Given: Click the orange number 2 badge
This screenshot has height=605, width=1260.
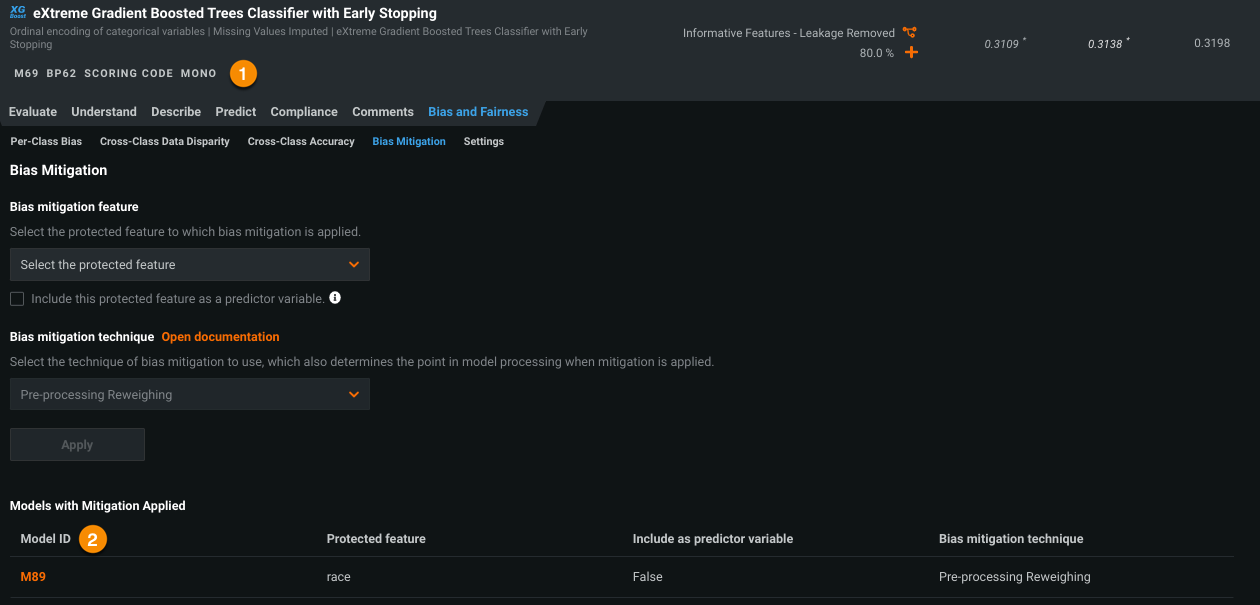Looking at the screenshot, I should point(93,539).
